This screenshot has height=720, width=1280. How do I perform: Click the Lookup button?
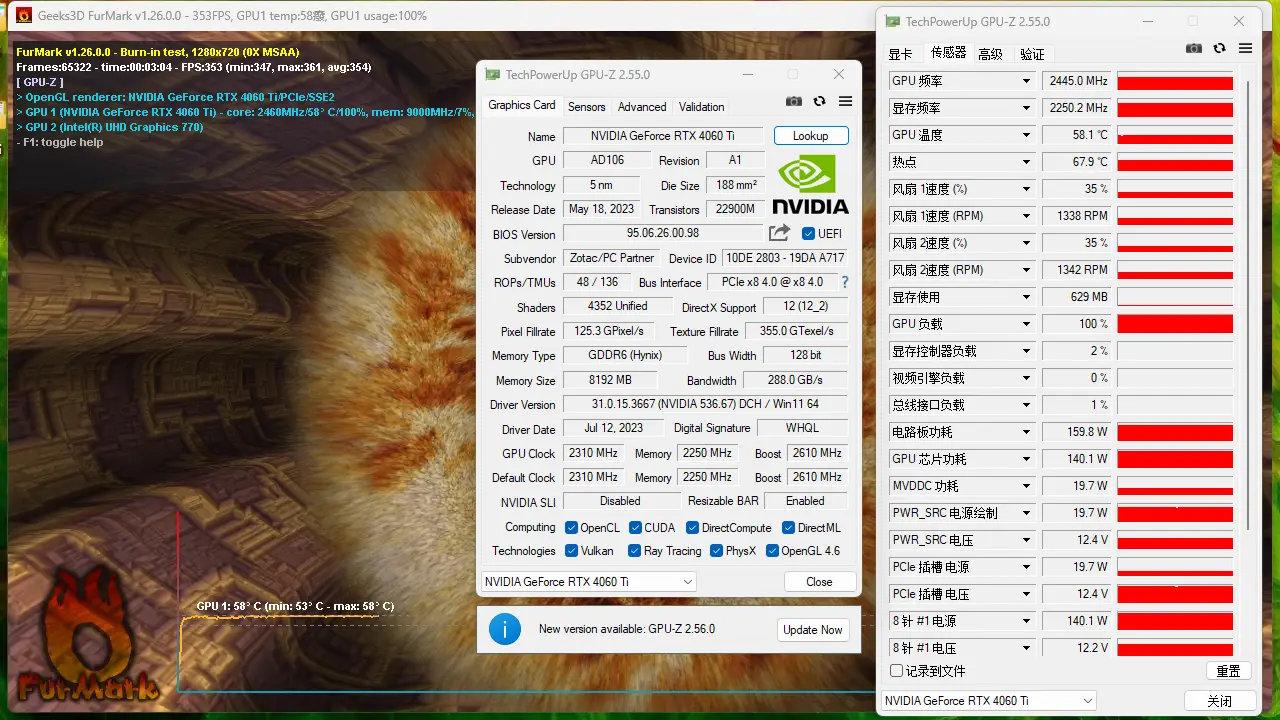[810, 136]
